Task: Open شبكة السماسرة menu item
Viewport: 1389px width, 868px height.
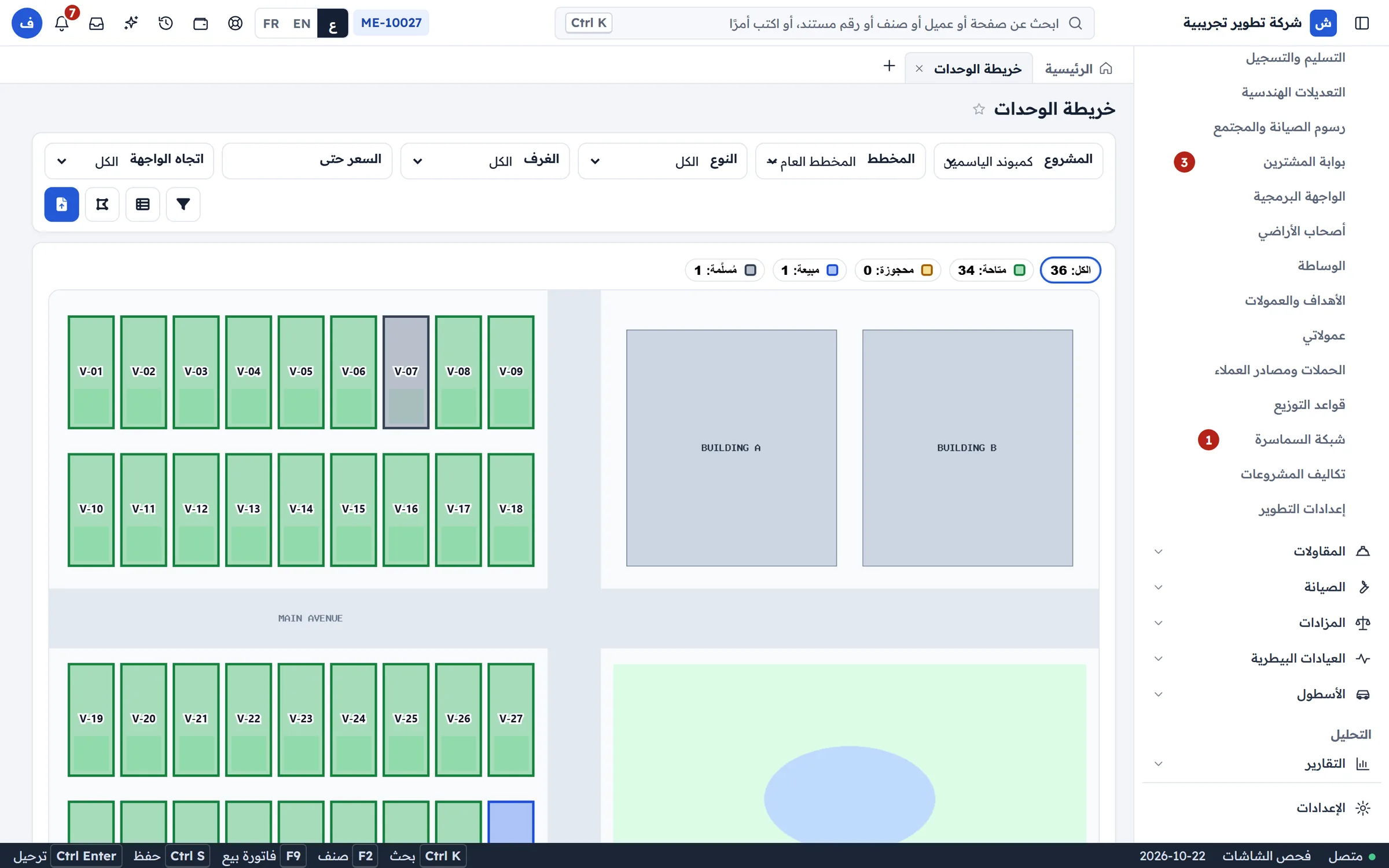Action: [1299, 440]
